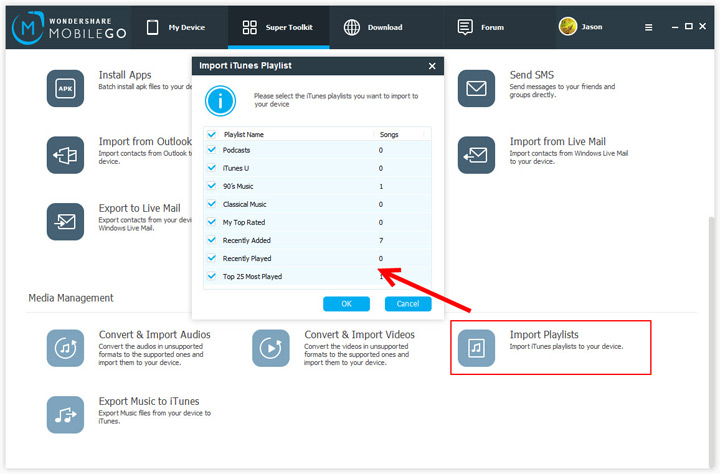Select the Recently Played playlist name
The width and height of the screenshot is (720, 474).
247,258
